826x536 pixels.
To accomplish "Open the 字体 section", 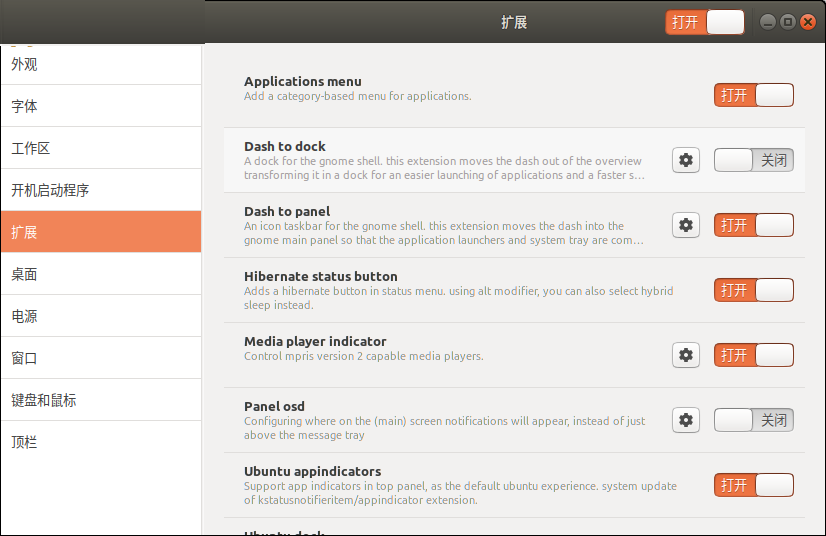I will (x=100, y=106).
